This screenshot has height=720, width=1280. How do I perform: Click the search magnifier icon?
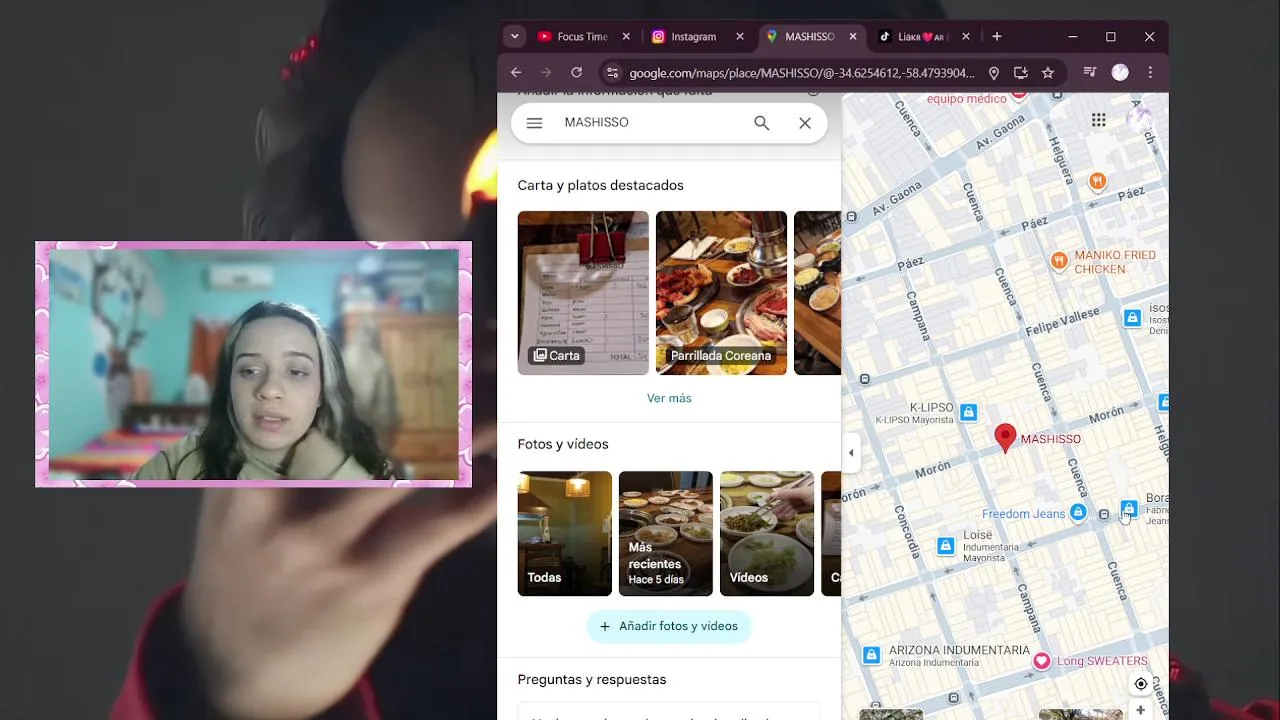[762, 123]
